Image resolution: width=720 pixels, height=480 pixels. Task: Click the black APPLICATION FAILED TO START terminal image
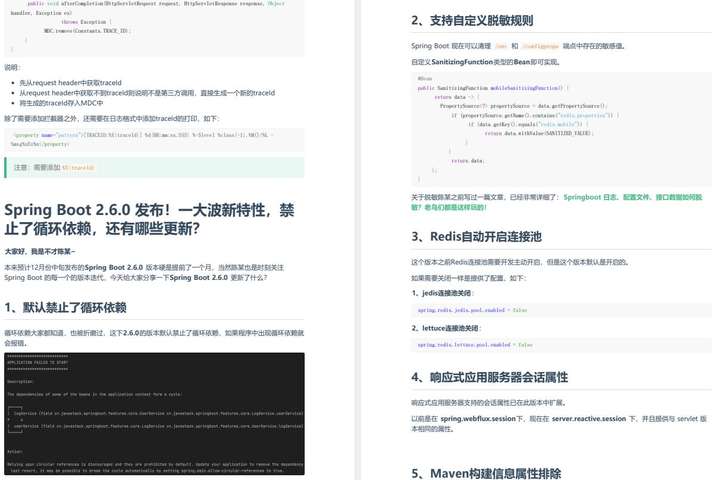[154, 414]
